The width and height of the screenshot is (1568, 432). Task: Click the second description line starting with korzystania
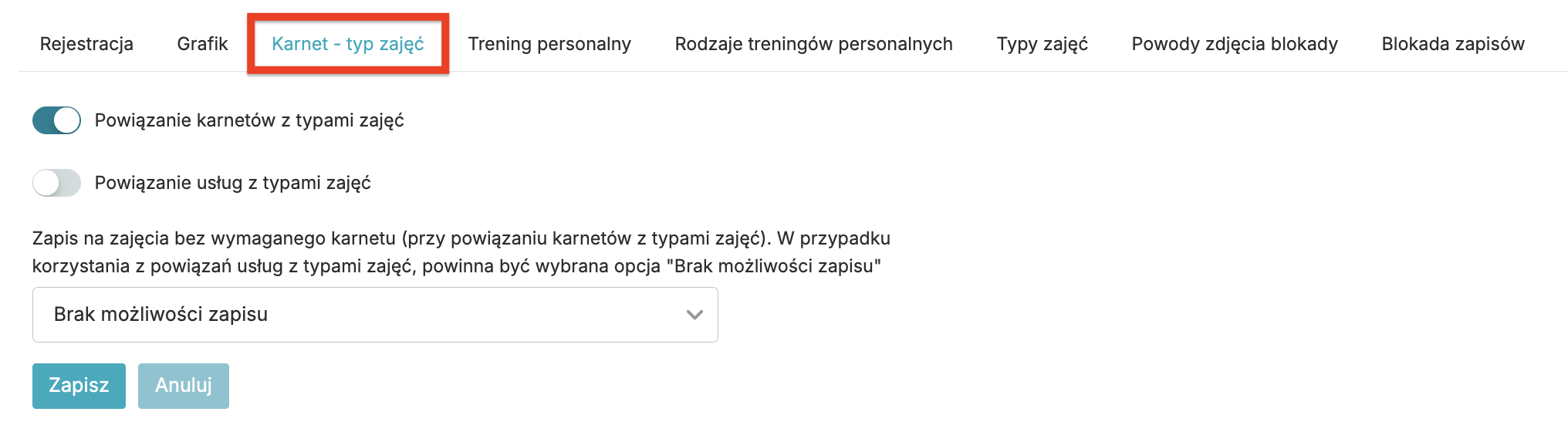456,266
